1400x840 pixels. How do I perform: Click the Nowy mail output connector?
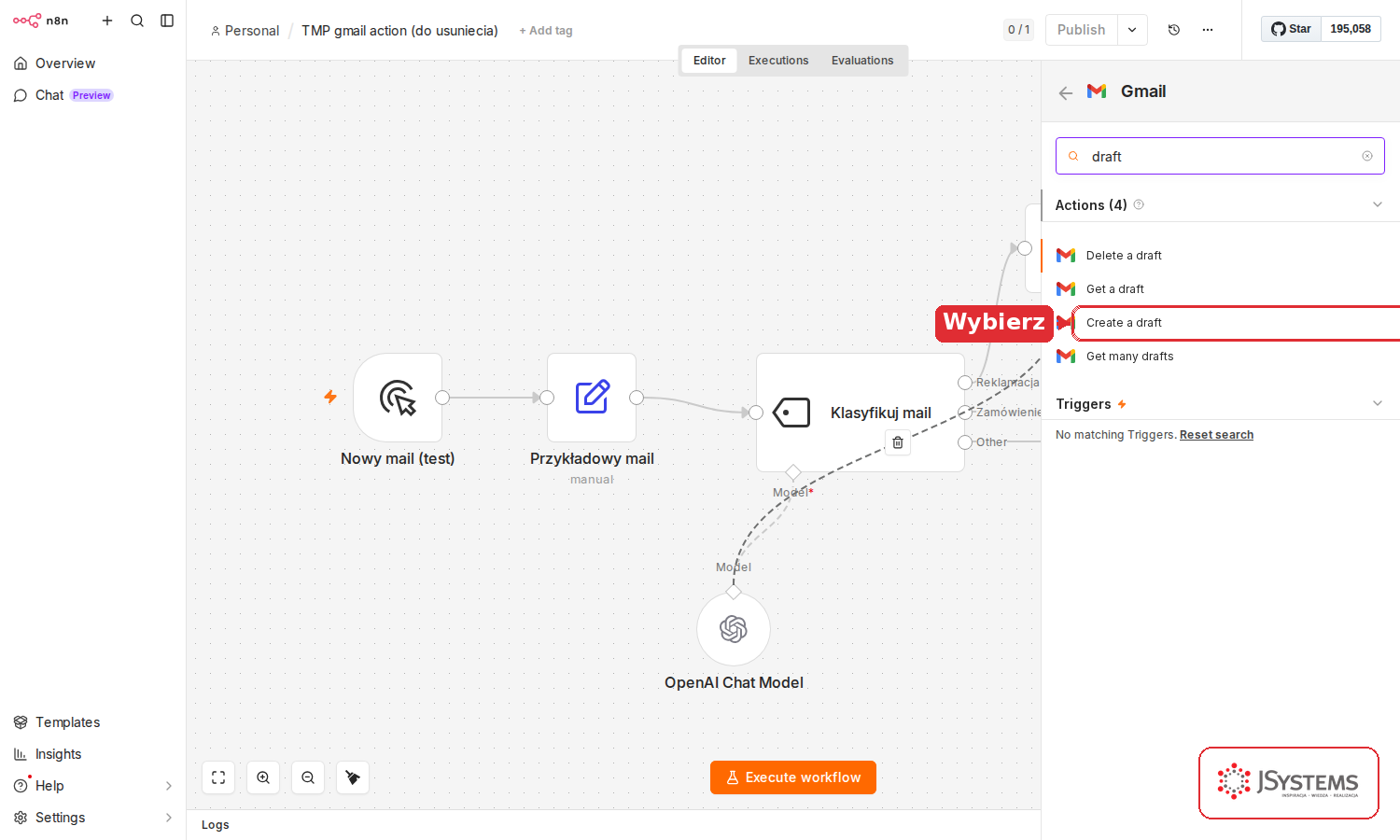(442, 398)
